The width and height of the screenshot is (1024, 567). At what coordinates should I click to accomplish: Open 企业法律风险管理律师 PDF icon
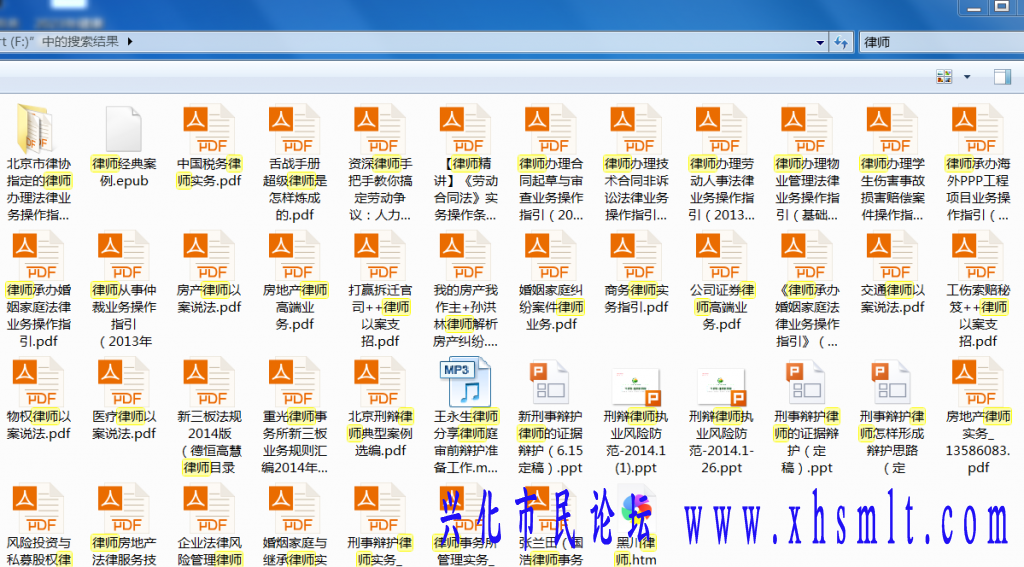pos(208,509)
